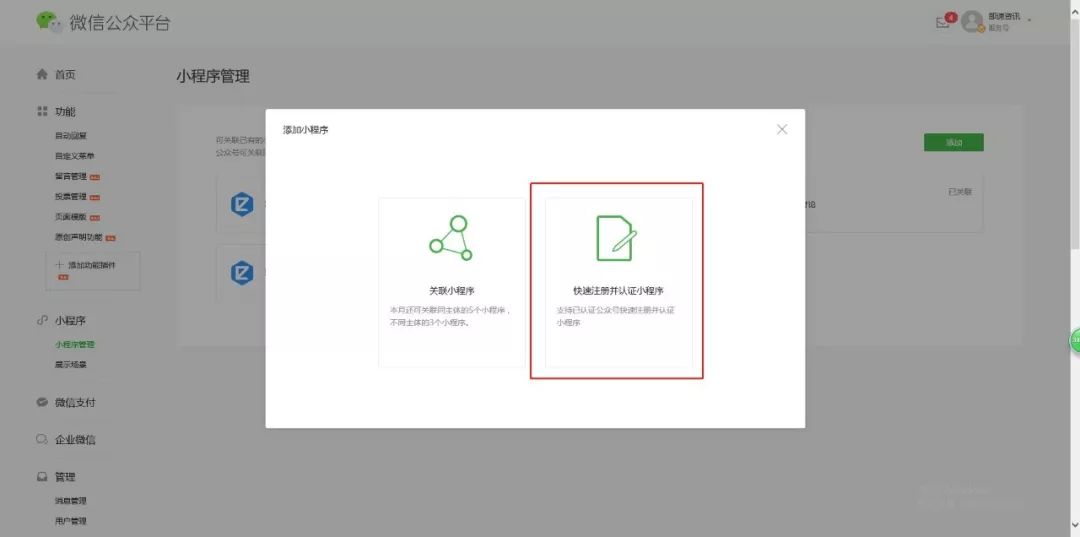Select 小程序管理 in the sidebar
The width and height of the screenshot is (1080, 537).
75,344
